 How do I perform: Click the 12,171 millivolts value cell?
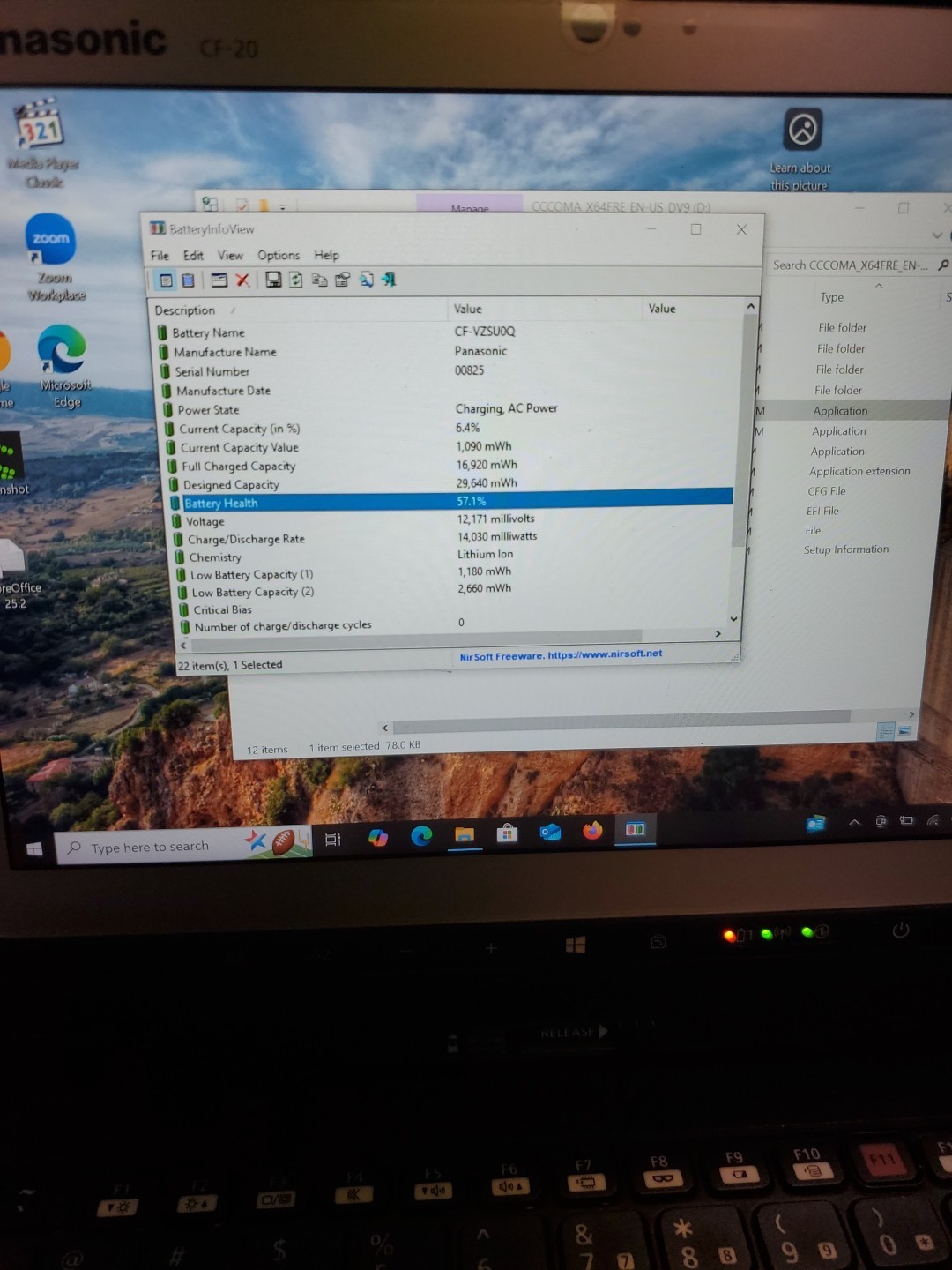(x=496, y=519)
